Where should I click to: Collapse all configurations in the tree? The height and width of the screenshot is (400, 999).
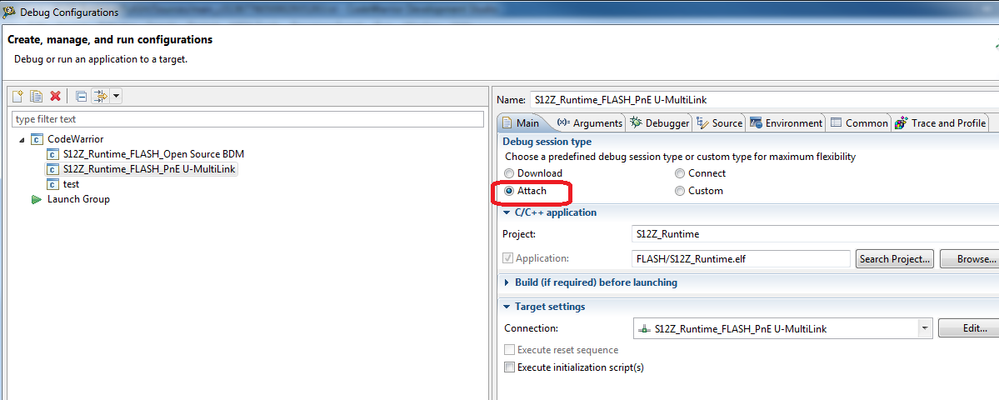pyautogui.click(x=81, y=96)
